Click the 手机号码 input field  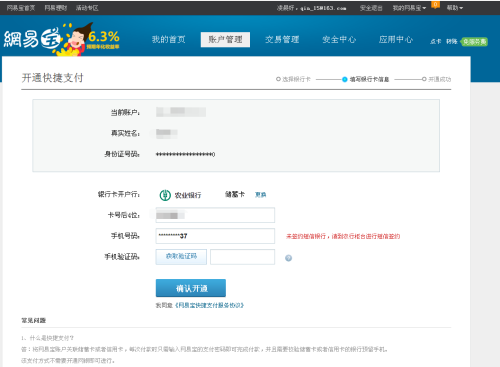pyautogui.click(x=215, y=236)
